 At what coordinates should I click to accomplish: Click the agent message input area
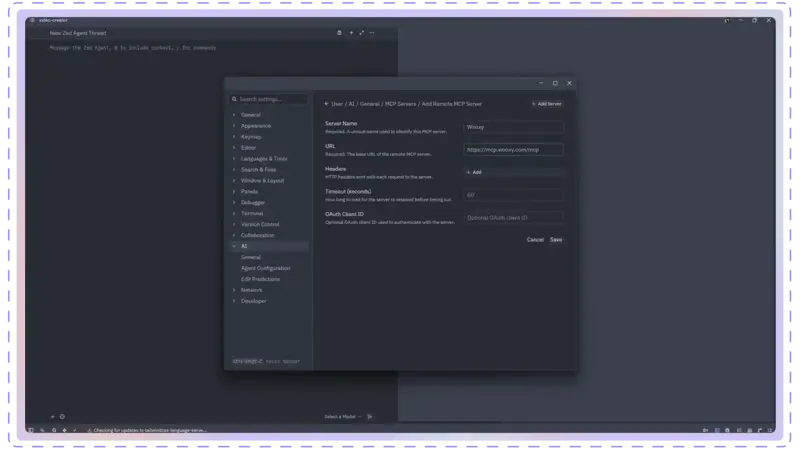point(133,48)
